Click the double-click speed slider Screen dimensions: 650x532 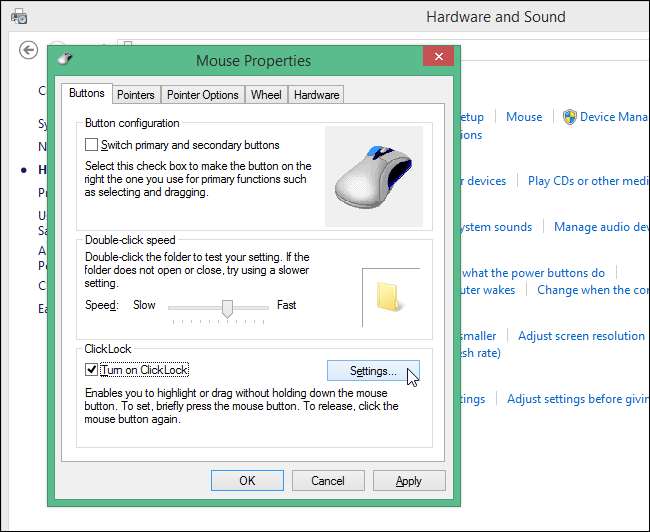pyautogui.click(x=227, y=307)
